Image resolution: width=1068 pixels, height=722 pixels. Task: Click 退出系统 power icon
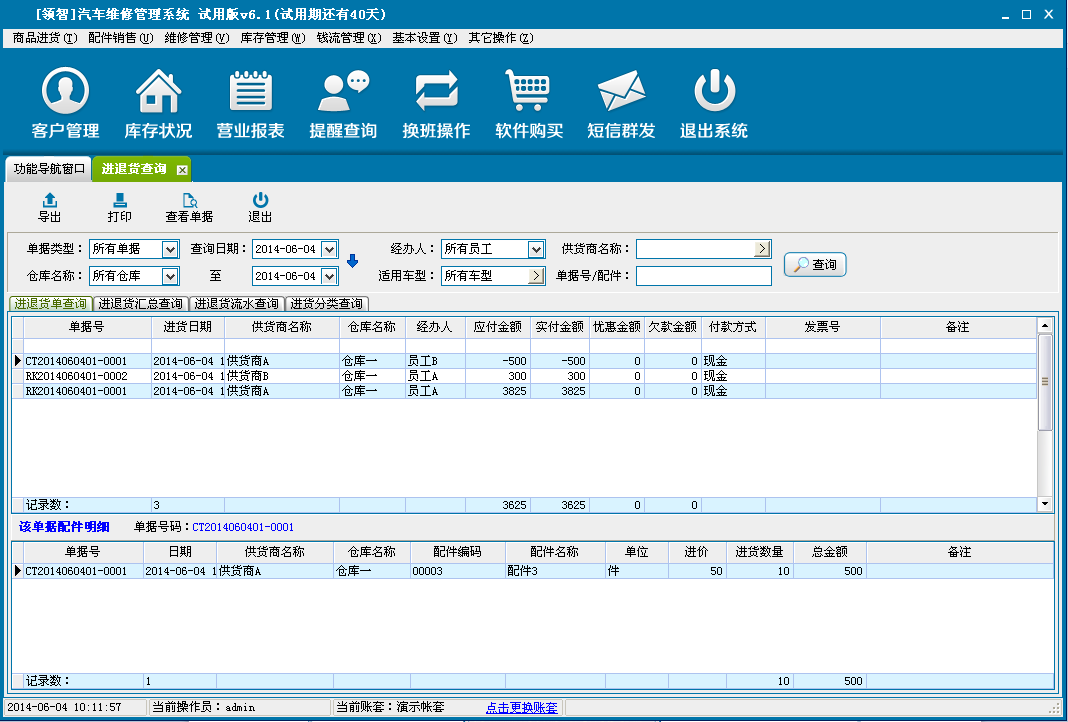(x=714, y=92)
